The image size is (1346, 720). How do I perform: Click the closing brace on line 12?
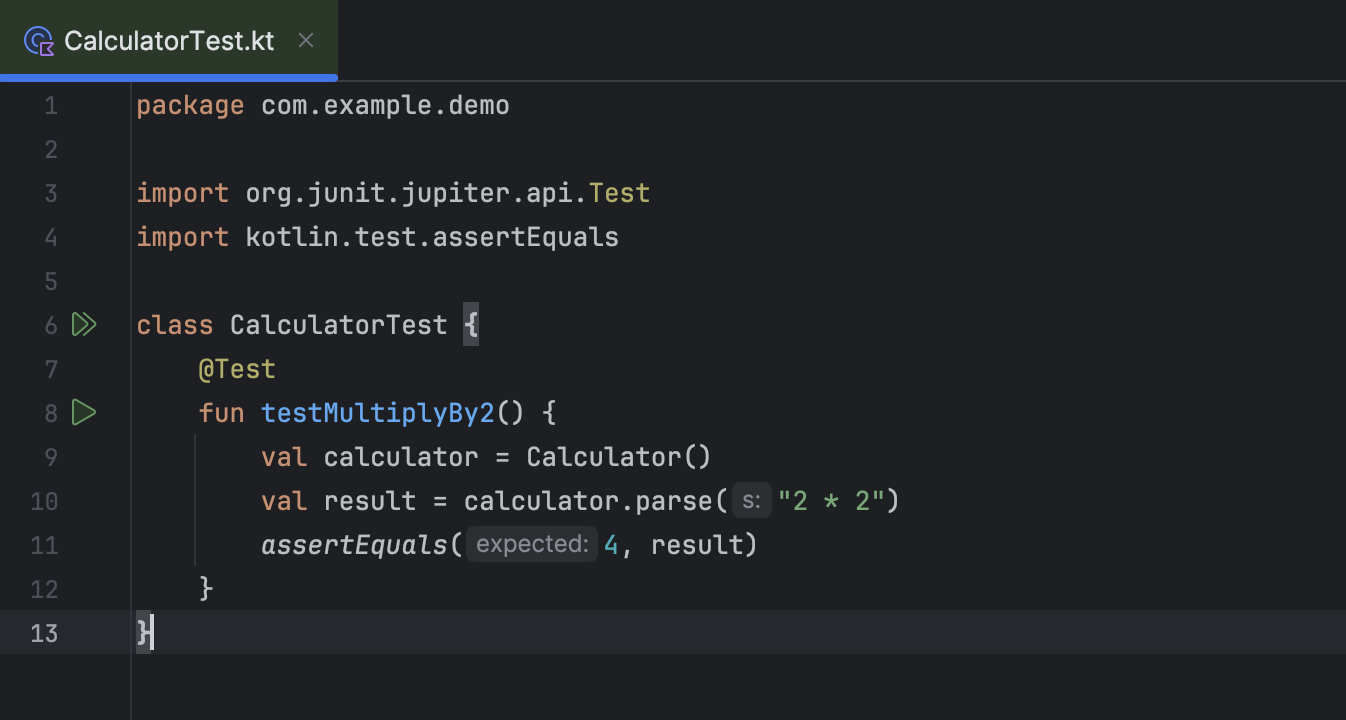[206, 589]
